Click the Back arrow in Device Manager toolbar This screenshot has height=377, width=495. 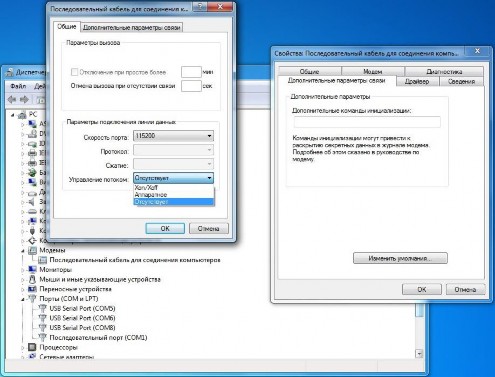(x=12, y=99)
